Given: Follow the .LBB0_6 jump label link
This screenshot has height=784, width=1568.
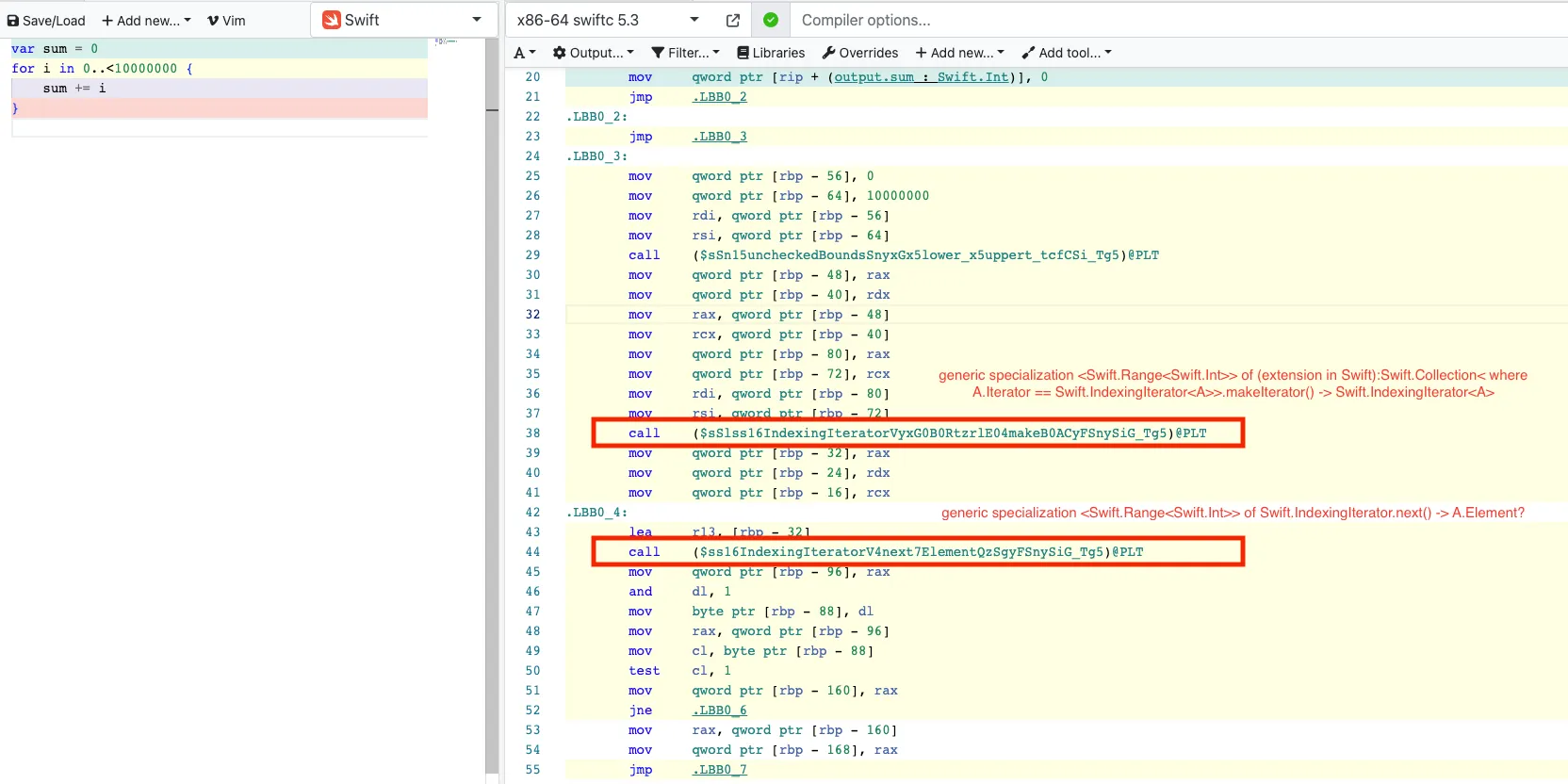Looking at the screenshot, I should point(720,710).
